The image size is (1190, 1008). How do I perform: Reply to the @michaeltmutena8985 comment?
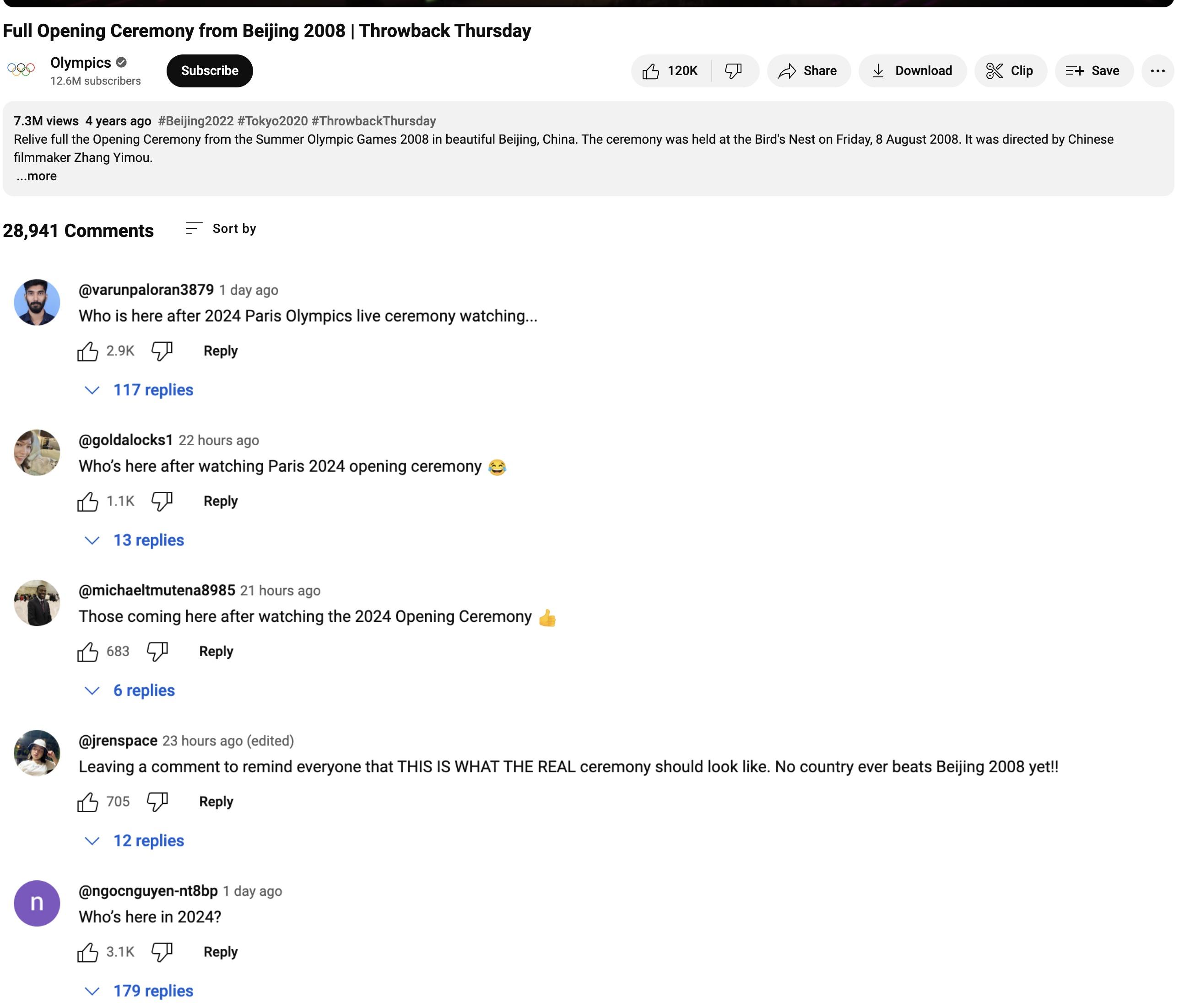tap(216, 652)
